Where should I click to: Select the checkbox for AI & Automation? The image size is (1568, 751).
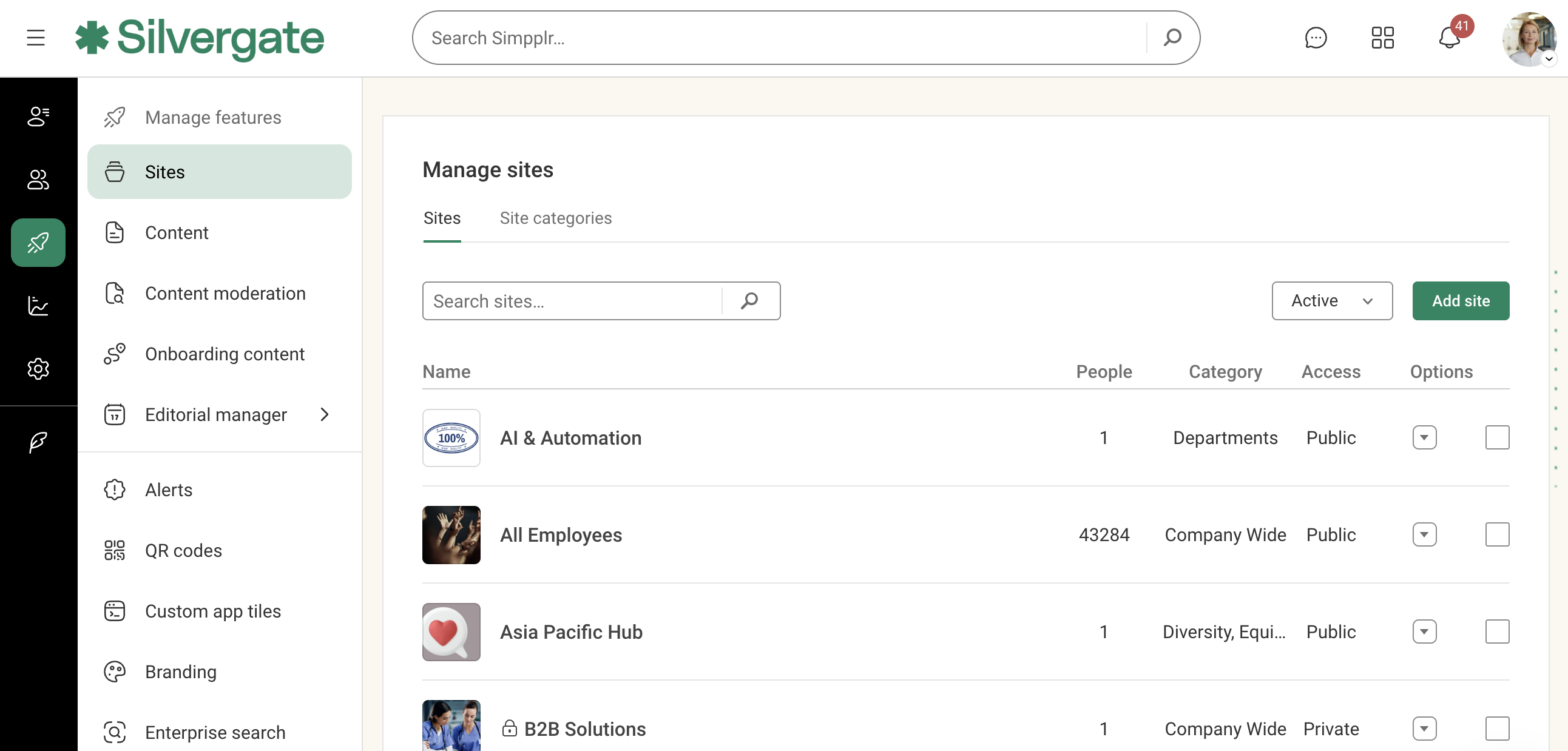click(1499, 437)
